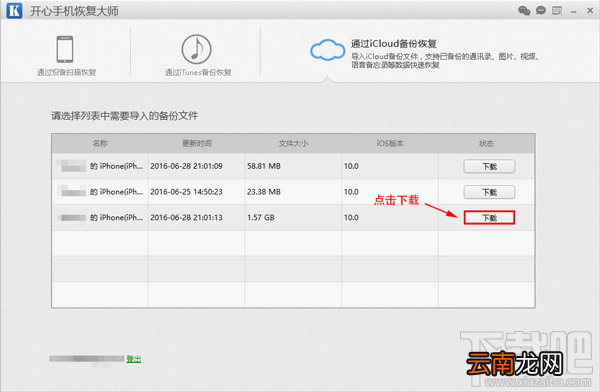This screenshot has width=600, height=392.
Task: Click iOS version 10.0 in 23.38 MB row
Action: (x=351, y=192)
